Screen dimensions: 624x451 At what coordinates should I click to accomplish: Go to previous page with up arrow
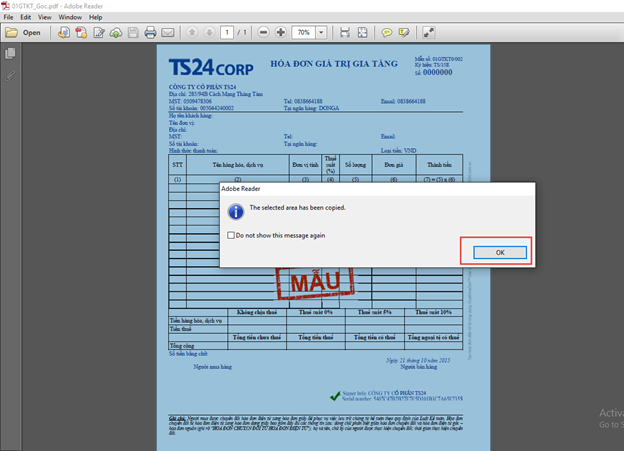click(x=192, y=33)
